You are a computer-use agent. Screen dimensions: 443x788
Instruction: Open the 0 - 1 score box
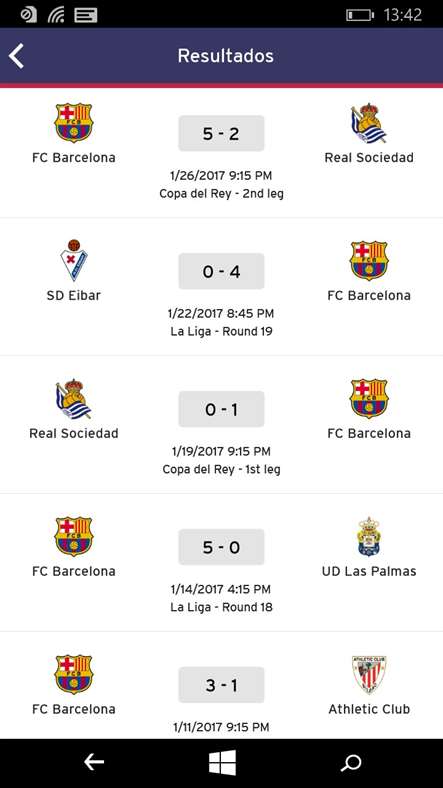pyautogui.click(x=222, y=409)
